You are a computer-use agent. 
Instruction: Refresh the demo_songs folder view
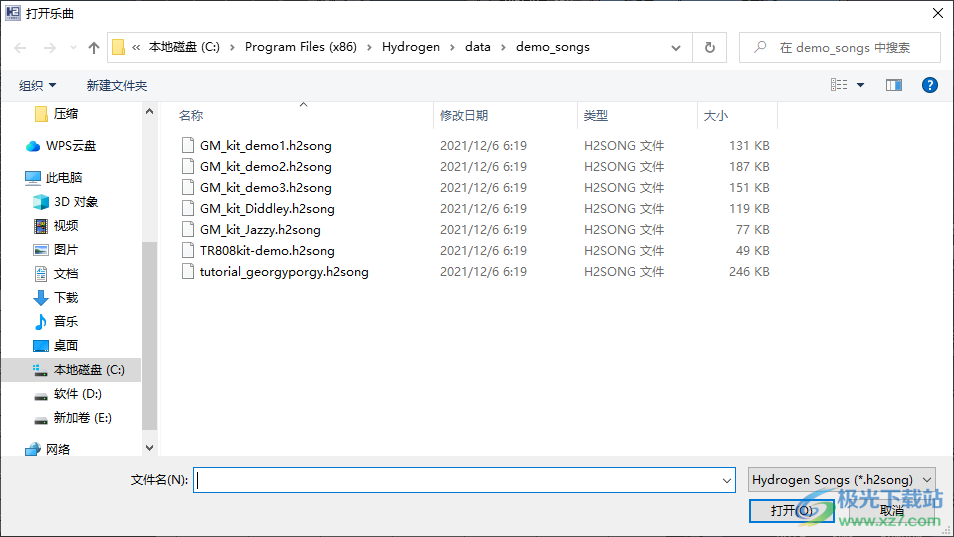pos(709,47)
